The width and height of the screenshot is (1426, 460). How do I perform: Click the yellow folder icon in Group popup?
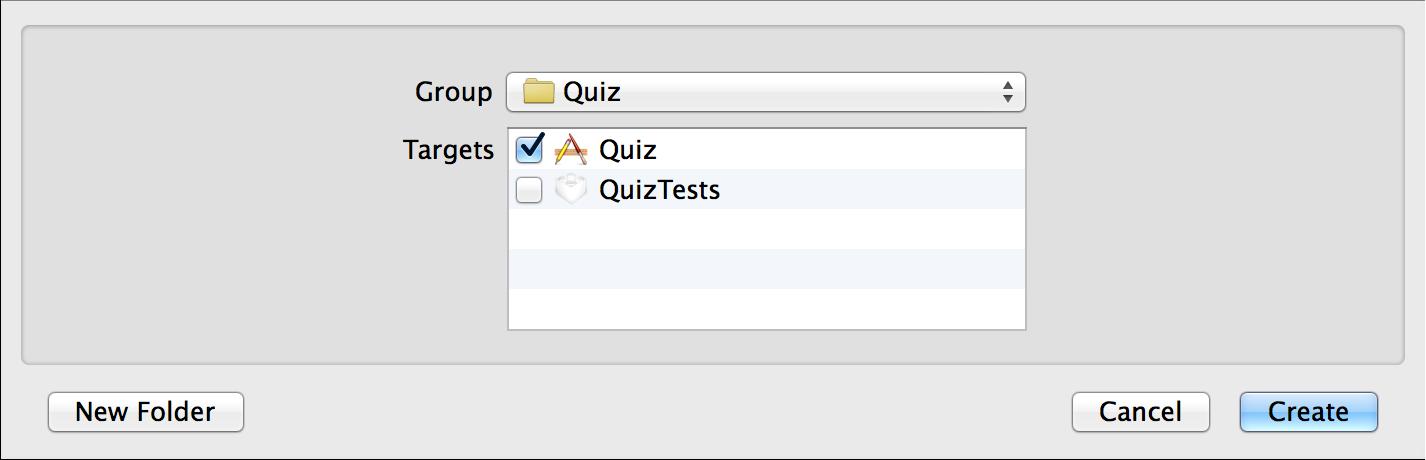pyautogui.click(x=539, y=92)
